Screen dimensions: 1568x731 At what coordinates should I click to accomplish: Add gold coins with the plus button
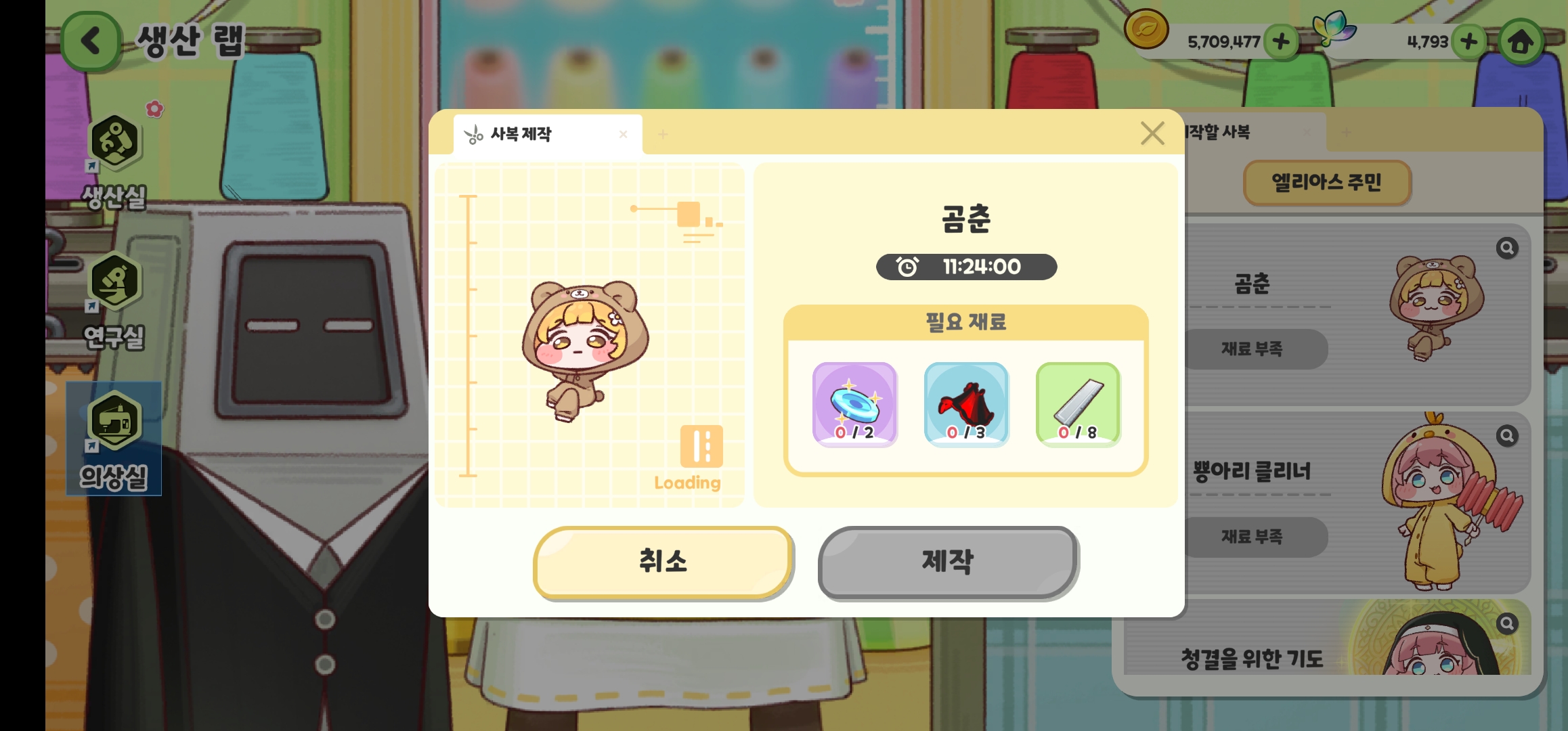click(x=1280, y=41)
